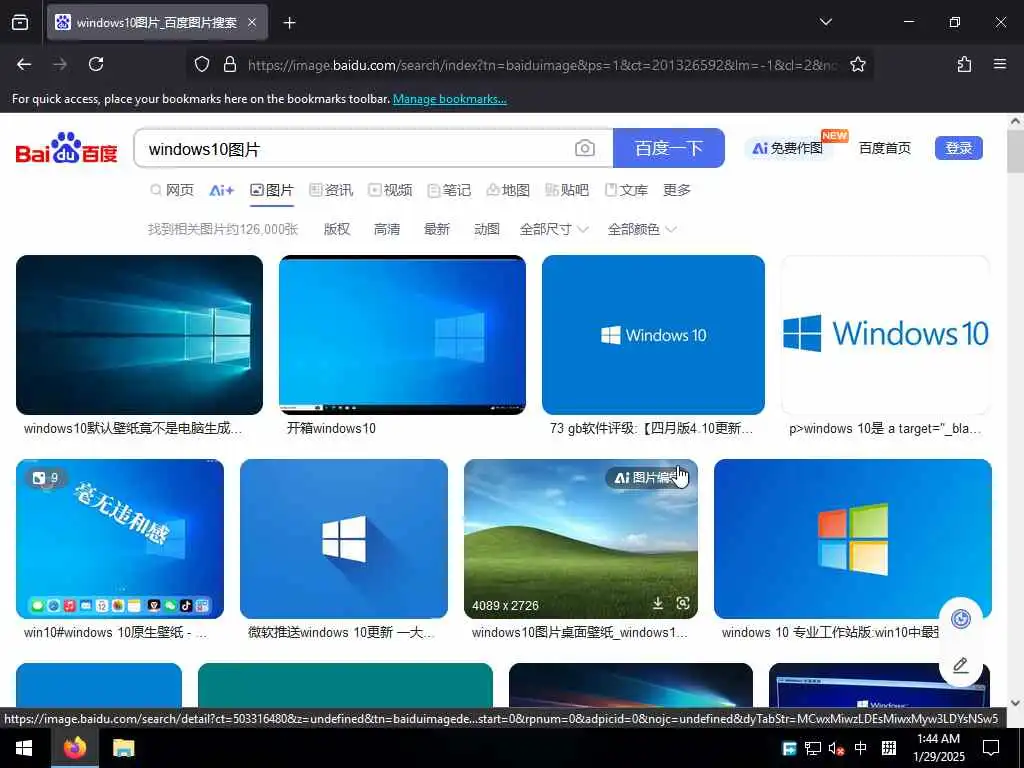Click the win10#windows 10原生壁纸 caption
This screenshot has height=768, width=1024.
(115, 632)
